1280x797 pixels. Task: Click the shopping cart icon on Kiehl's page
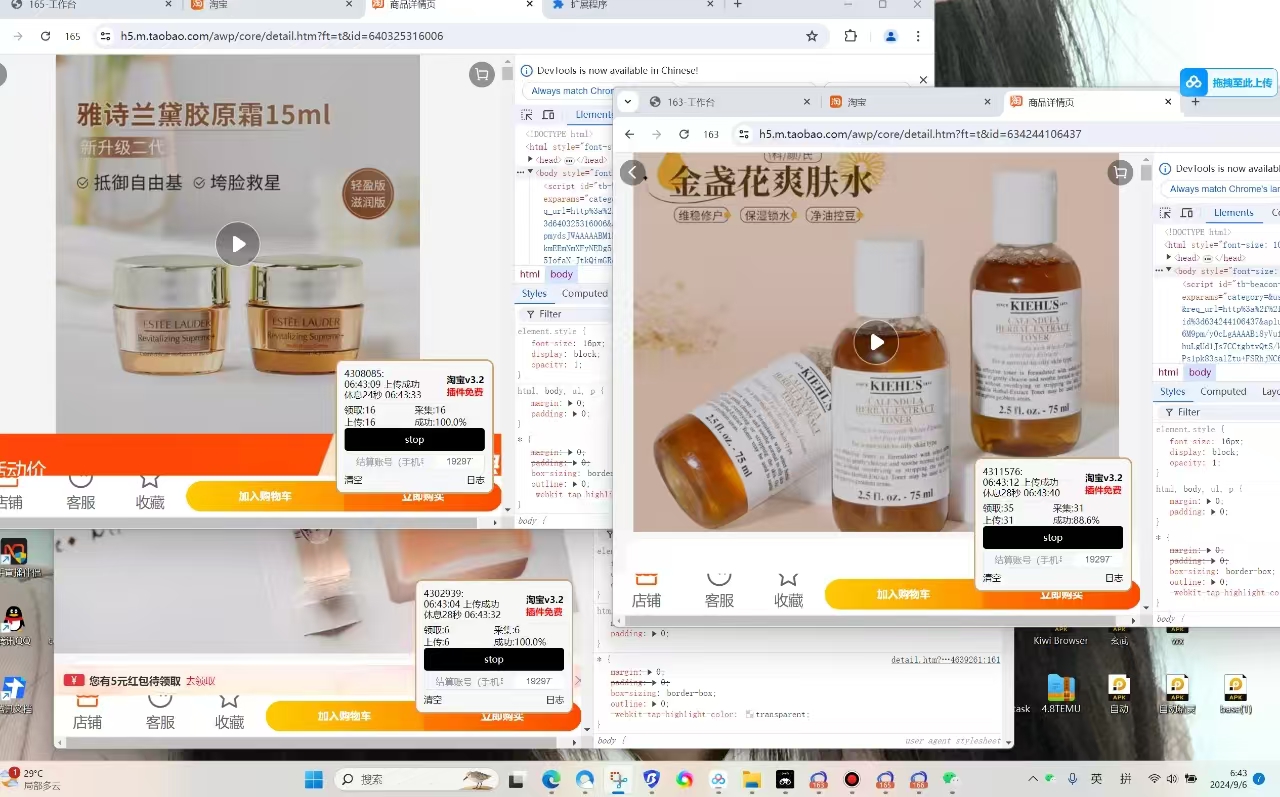coord(1120,173)
